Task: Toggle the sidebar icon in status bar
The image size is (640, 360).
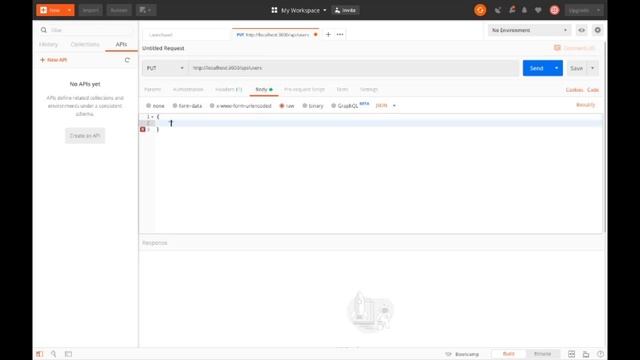Action: point(40,354)
